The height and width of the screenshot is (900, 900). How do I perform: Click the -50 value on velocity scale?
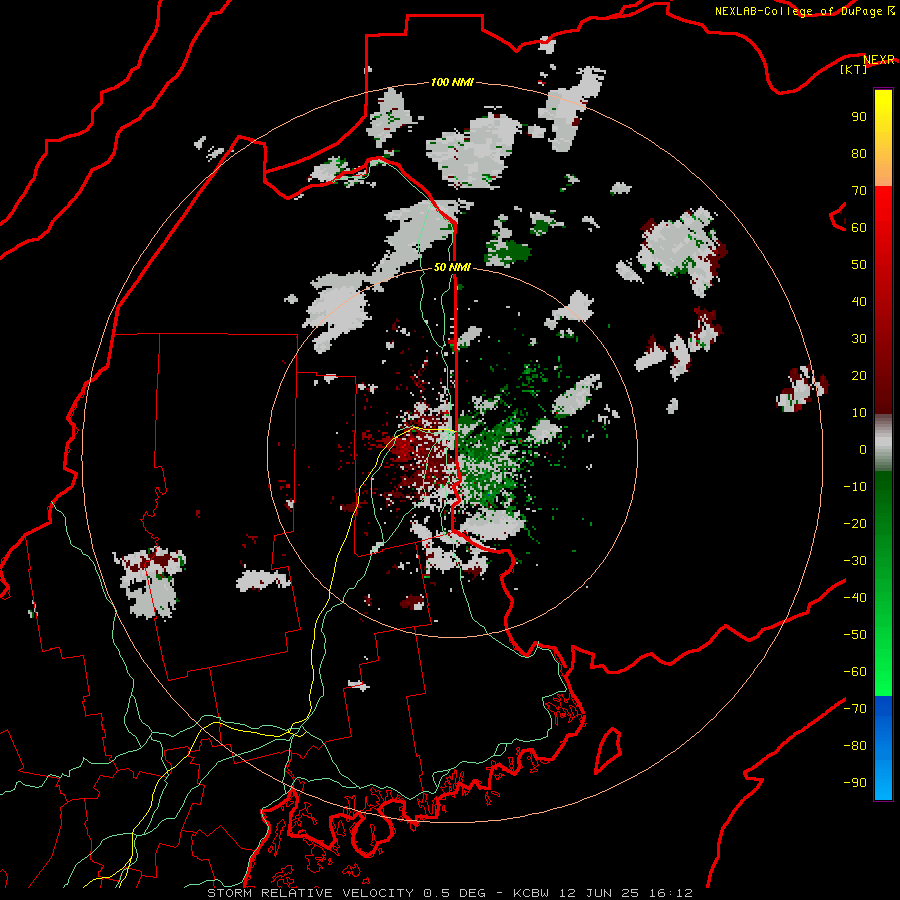(855, 635)
